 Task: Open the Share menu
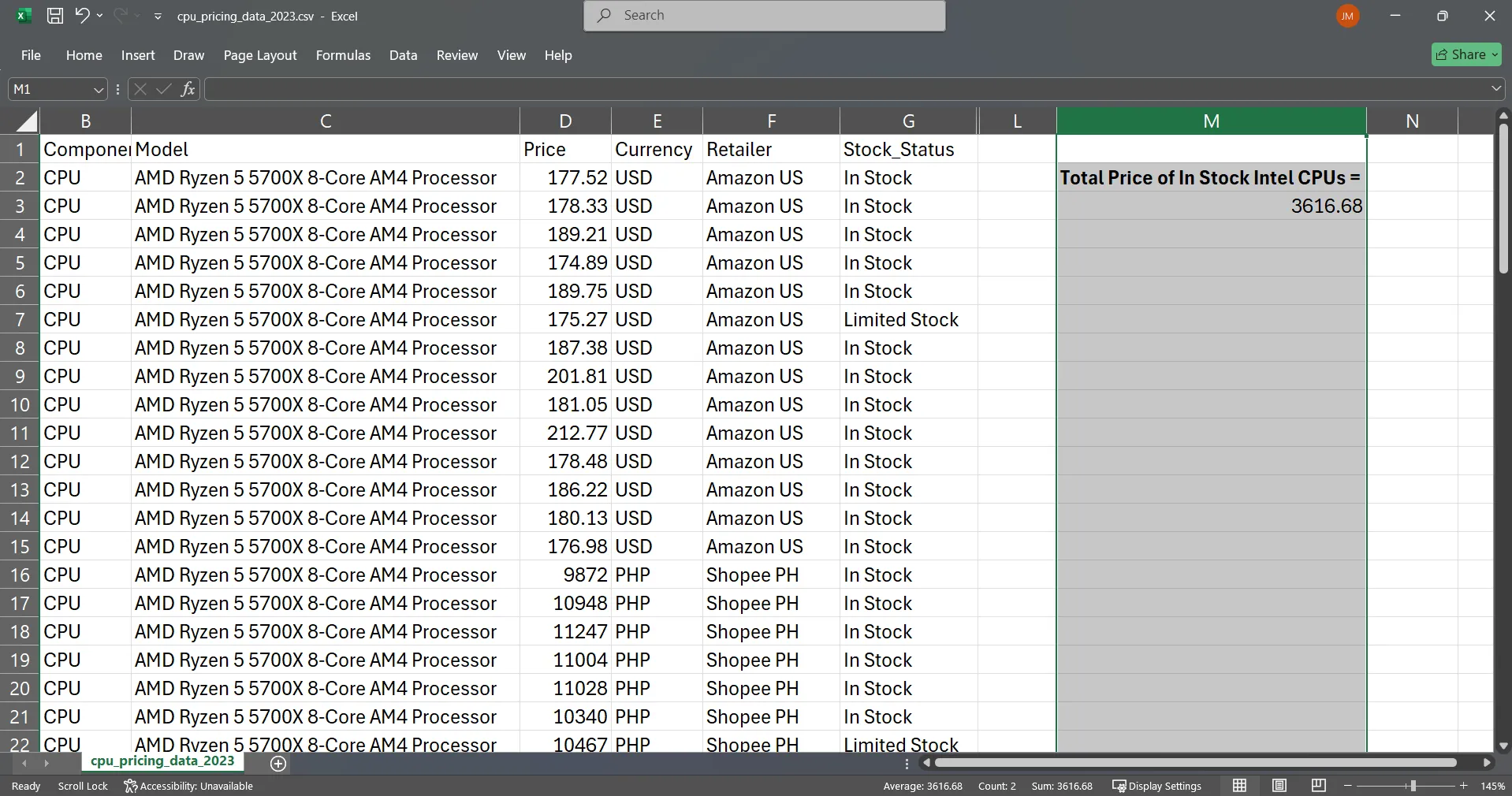click(x=1465, y=54)
